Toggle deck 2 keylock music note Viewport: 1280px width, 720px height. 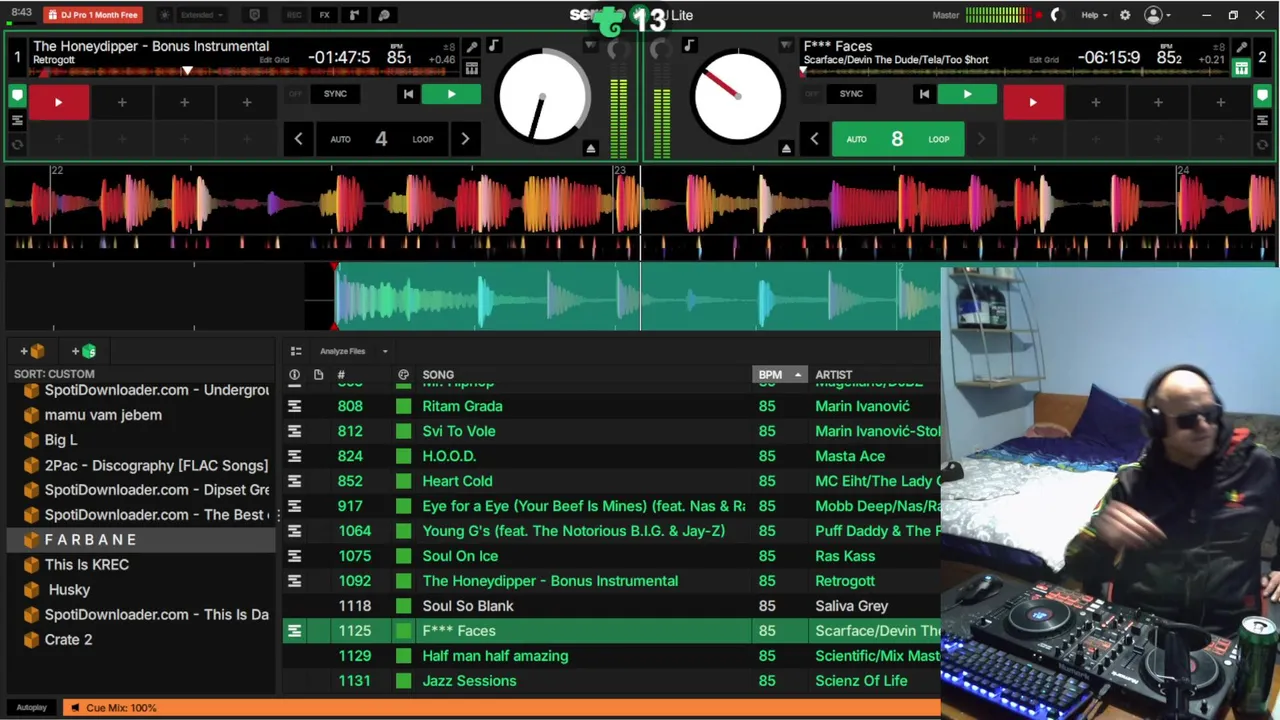tap(689, 46)
